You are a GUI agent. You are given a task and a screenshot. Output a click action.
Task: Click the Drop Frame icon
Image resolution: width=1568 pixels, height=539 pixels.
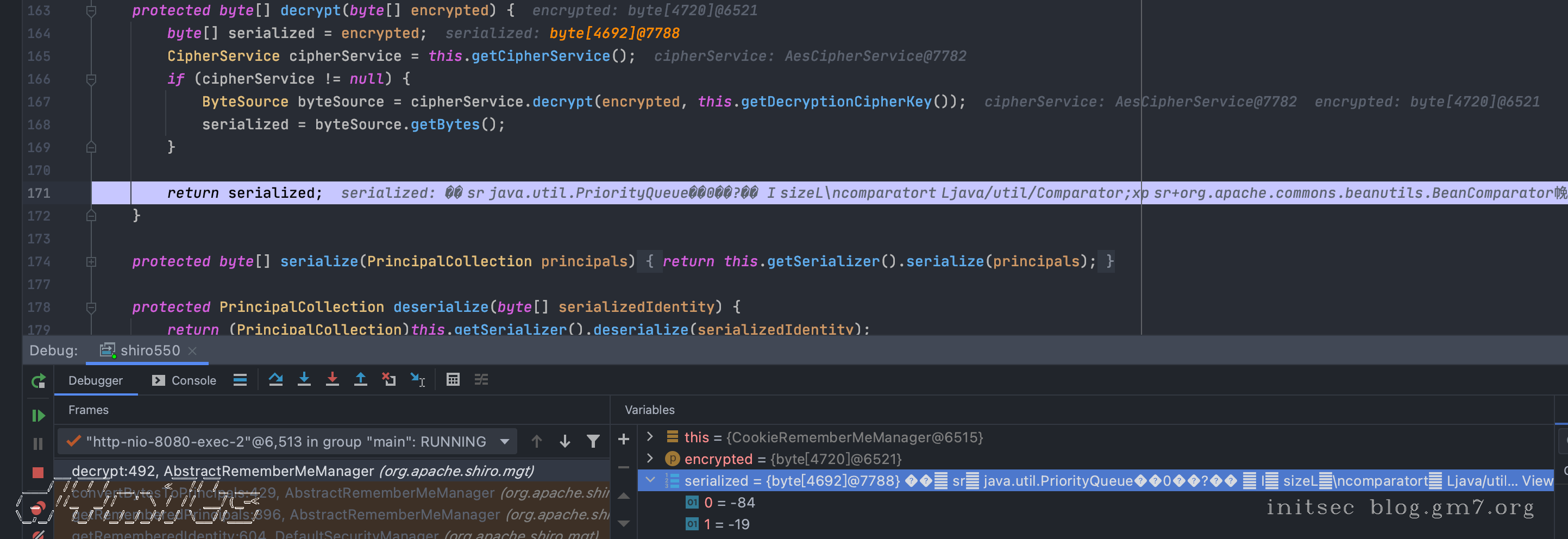pos(389,379)
